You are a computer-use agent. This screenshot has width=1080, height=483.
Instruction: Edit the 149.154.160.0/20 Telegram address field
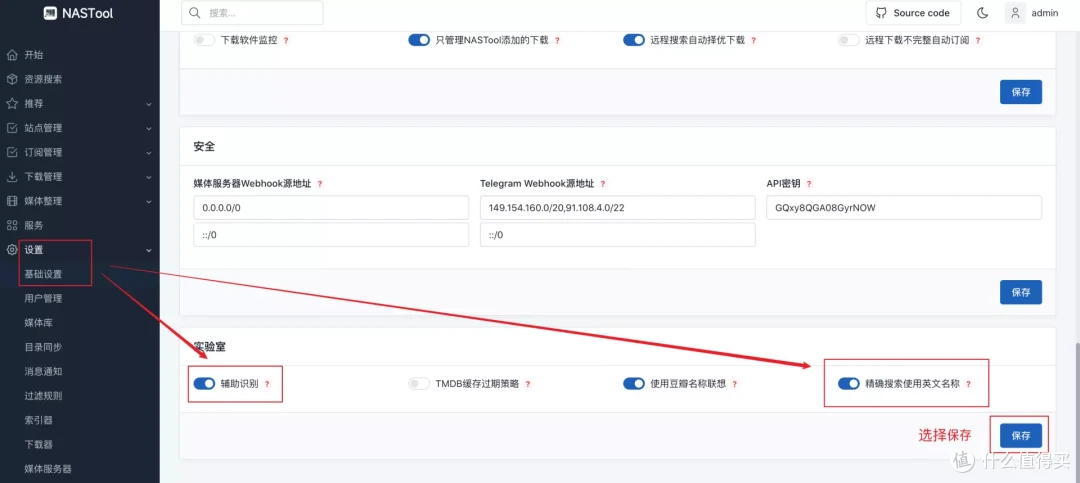click(618, 208)
